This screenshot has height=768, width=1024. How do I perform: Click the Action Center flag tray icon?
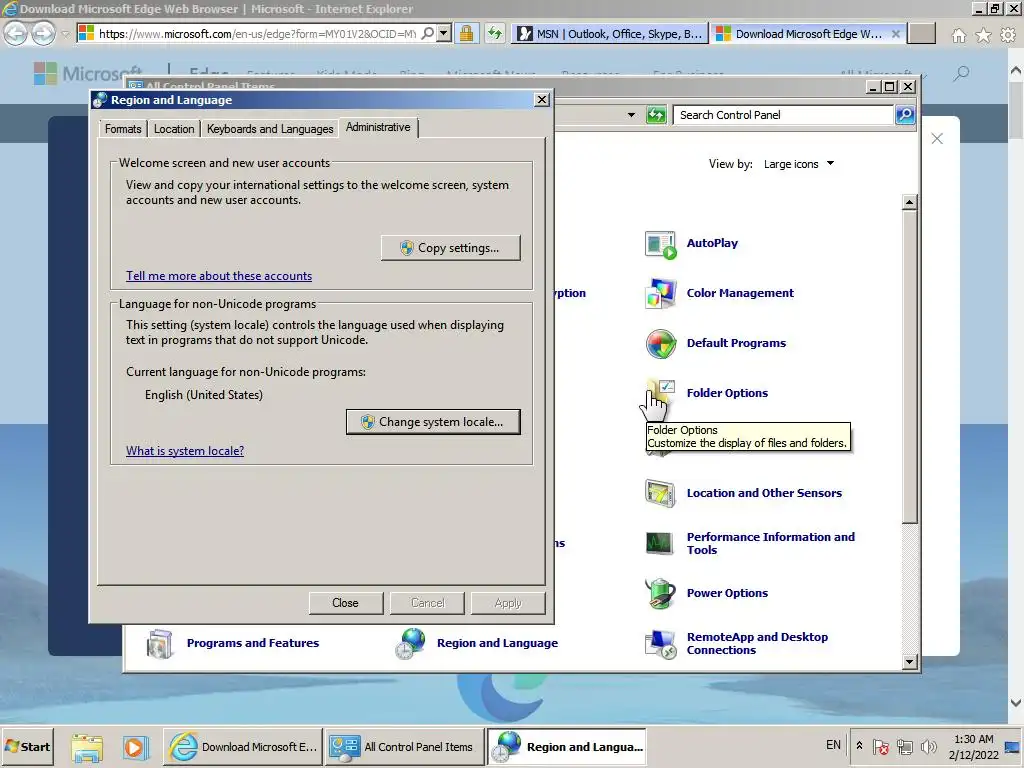880,746
